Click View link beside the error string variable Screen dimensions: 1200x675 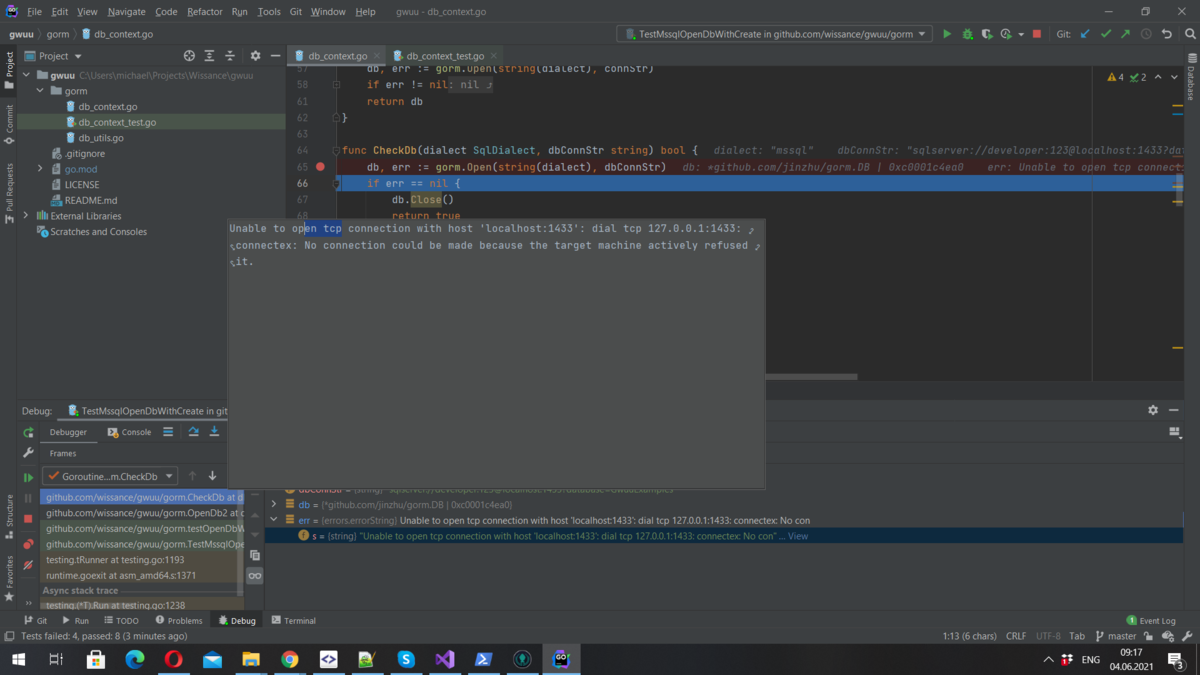pos(799,536)
